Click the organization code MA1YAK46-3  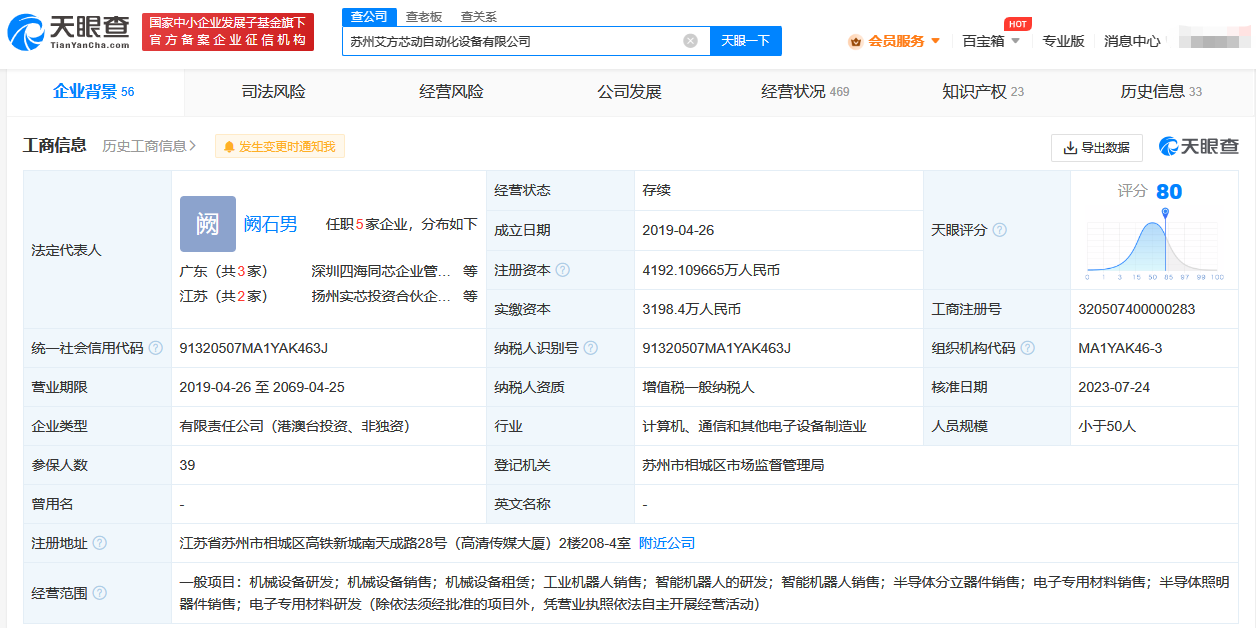(x=1120, y=348)
